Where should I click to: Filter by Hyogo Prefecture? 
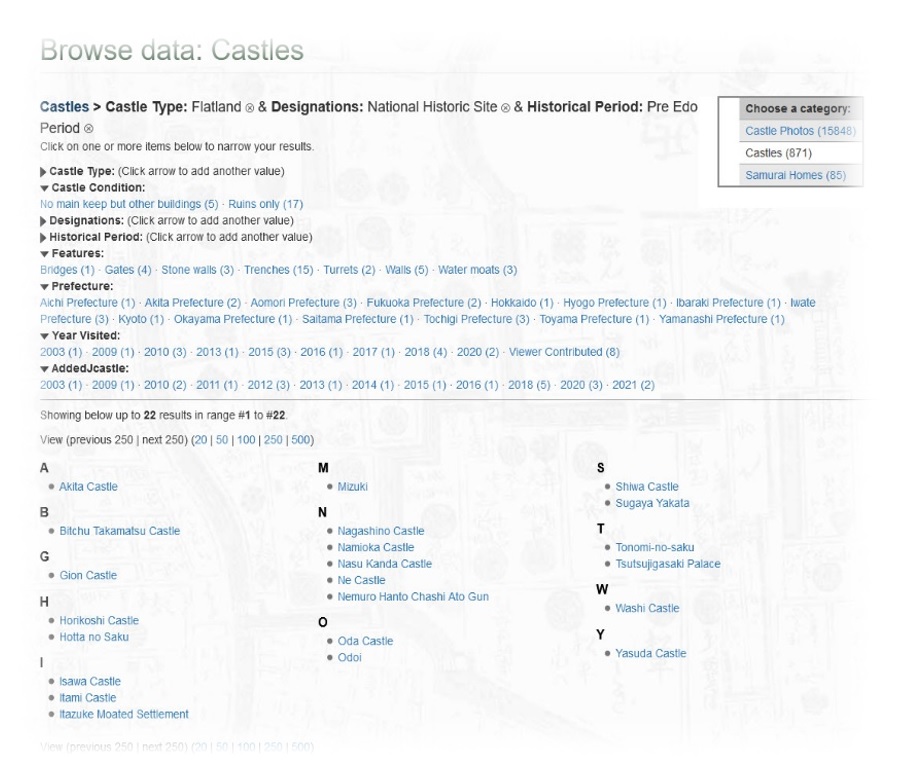[615, 303]
